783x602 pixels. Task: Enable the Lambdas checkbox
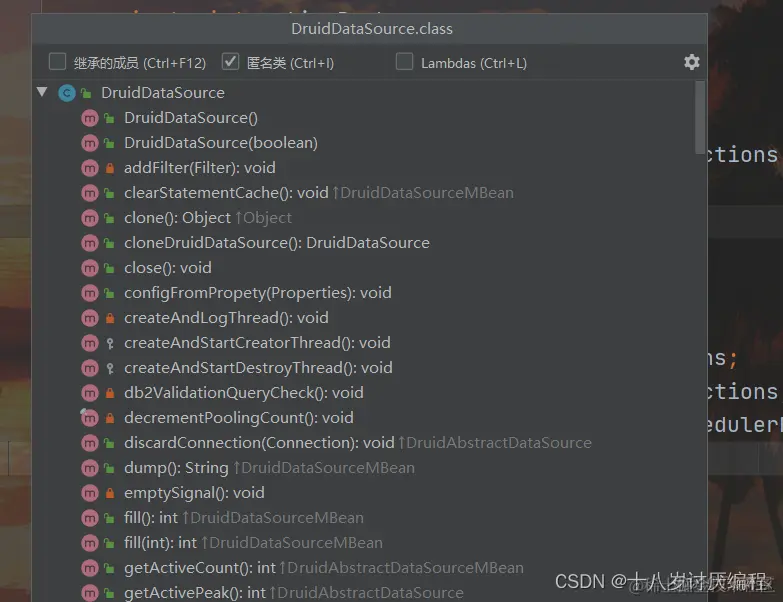click(x=404, y=62)
